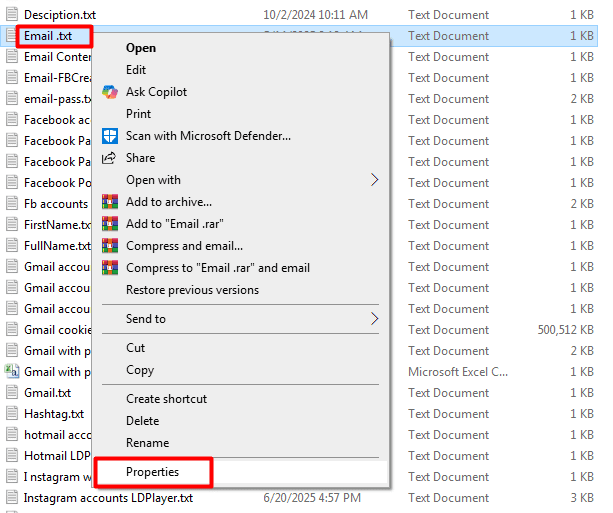This screenshot has width=613, height=513.
Task: Click WinRAR icon beside Compress to "Email .rar" and email
Action: coord(110,268)
